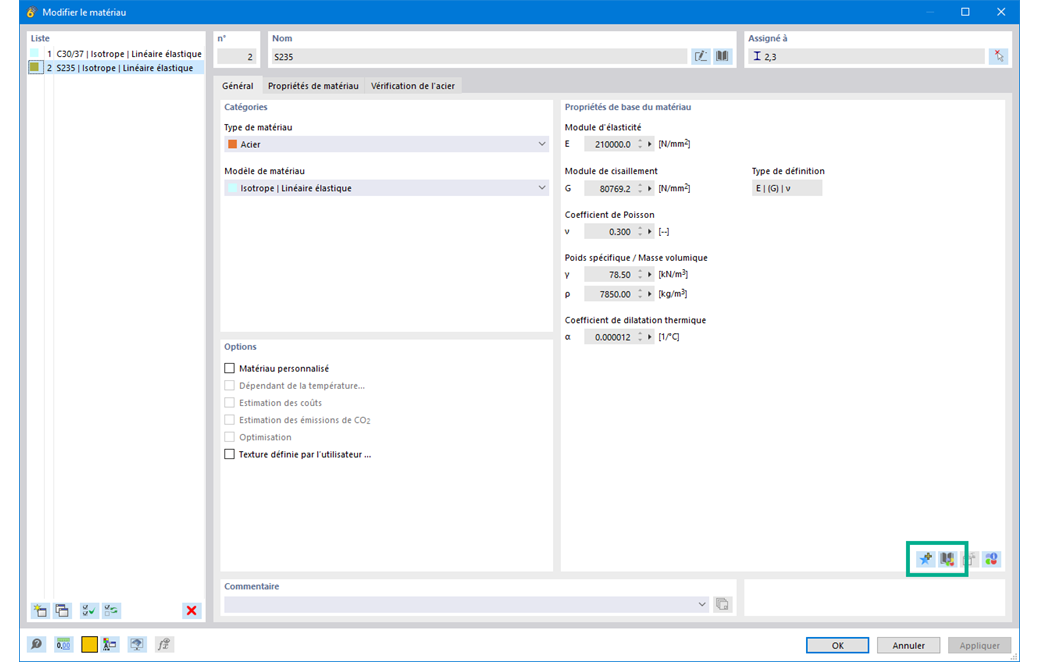
Task: Click the Nom field containing S235
Action: click(478, 57)
